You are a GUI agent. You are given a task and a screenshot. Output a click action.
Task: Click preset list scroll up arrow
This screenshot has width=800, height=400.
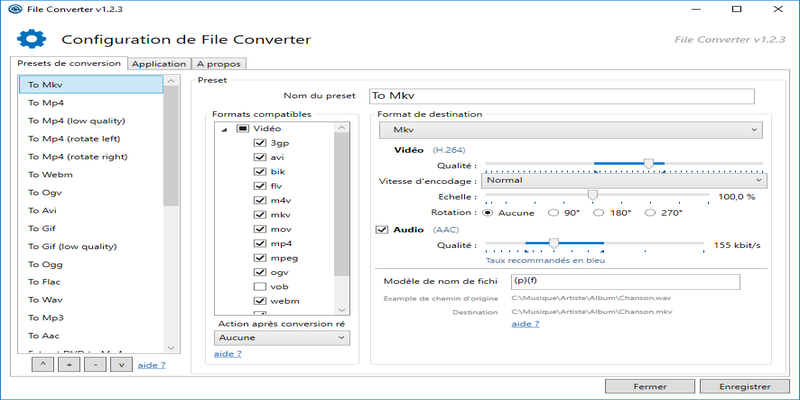(x=171, y=81)
